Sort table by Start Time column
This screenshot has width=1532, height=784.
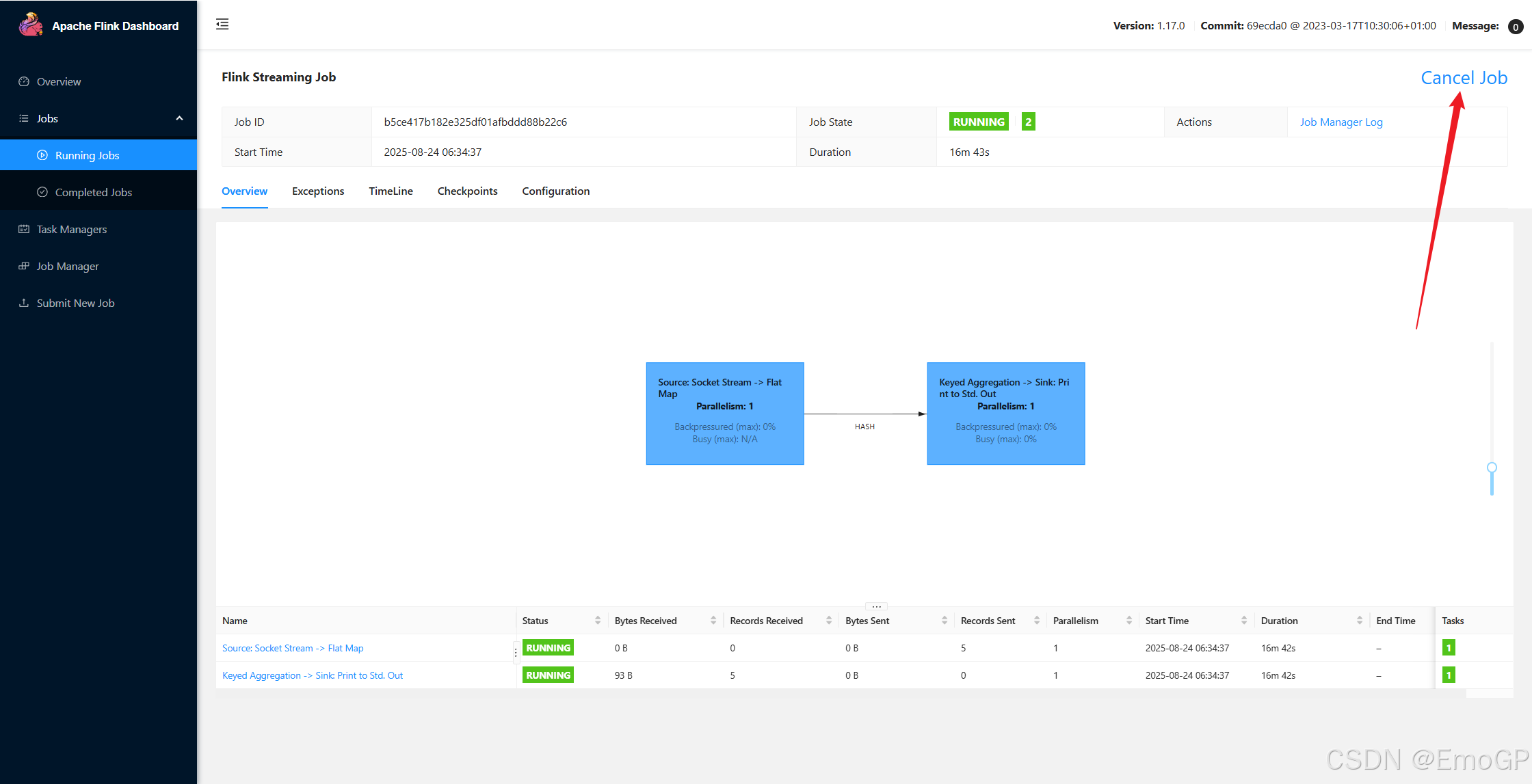point(1244,621)
